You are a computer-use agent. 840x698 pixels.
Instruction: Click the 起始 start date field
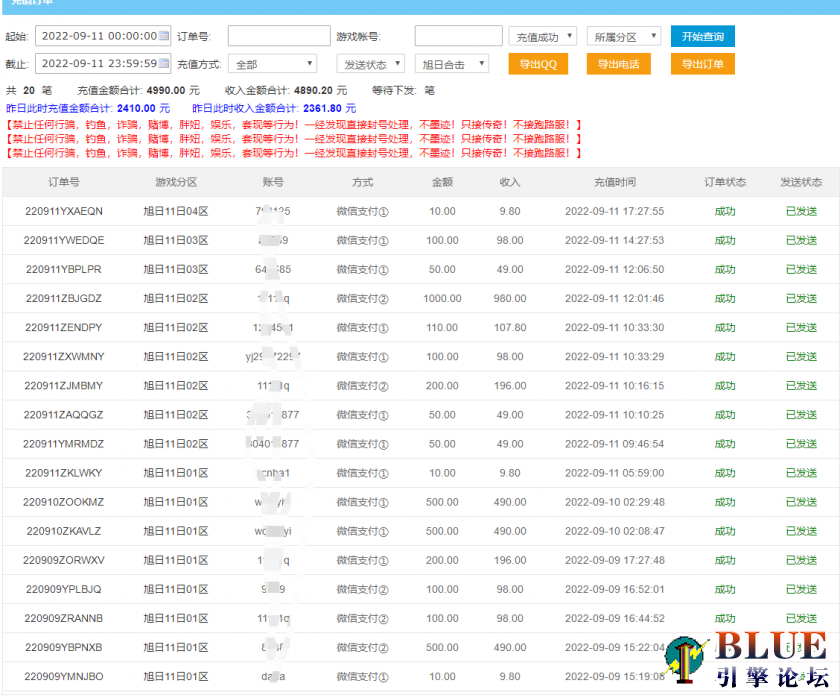(x=96, y=37)
